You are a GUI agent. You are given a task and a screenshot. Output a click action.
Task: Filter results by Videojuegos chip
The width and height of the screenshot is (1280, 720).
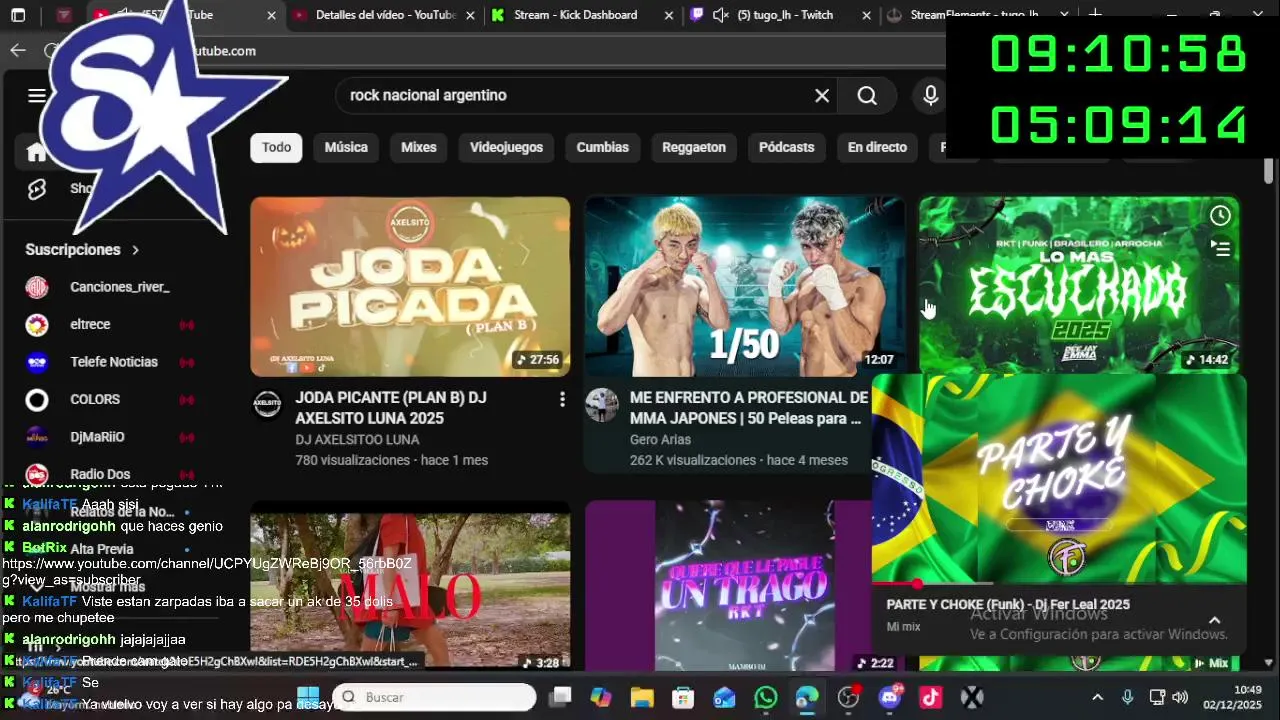click(x=506, y=147)
